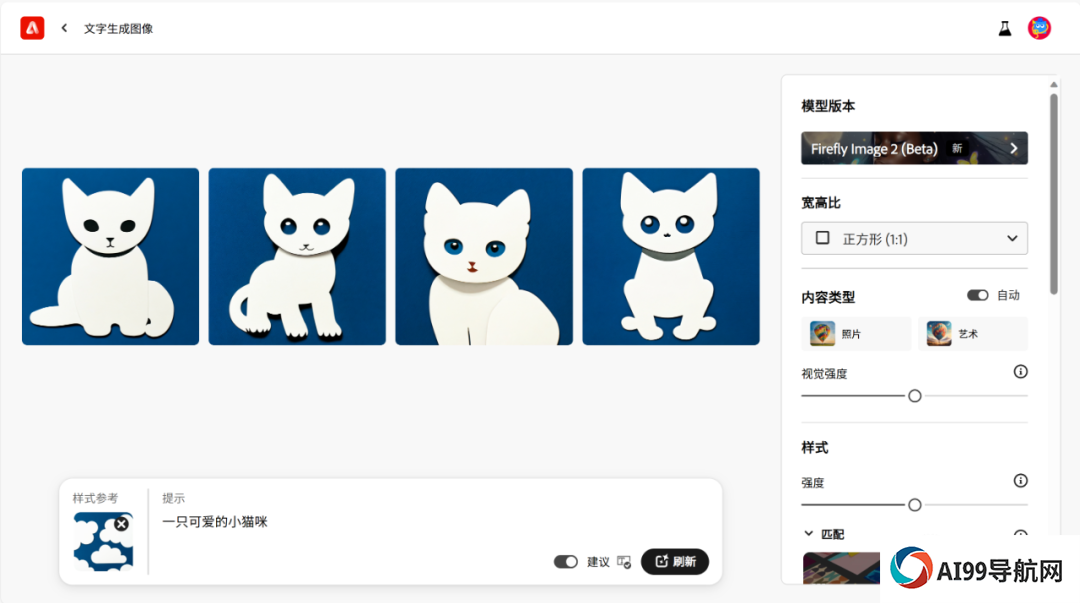Open the user profile avatar
1080x603 pixels.
(1039, 28)
